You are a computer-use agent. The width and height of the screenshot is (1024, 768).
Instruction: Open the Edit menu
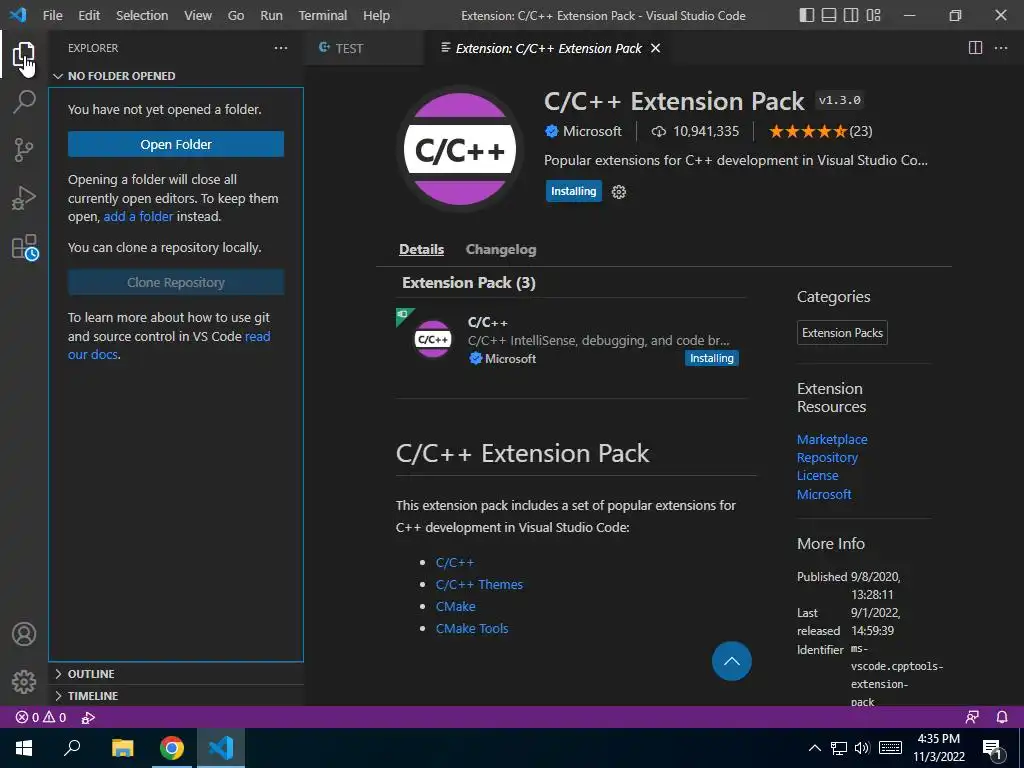coord(89,15)
